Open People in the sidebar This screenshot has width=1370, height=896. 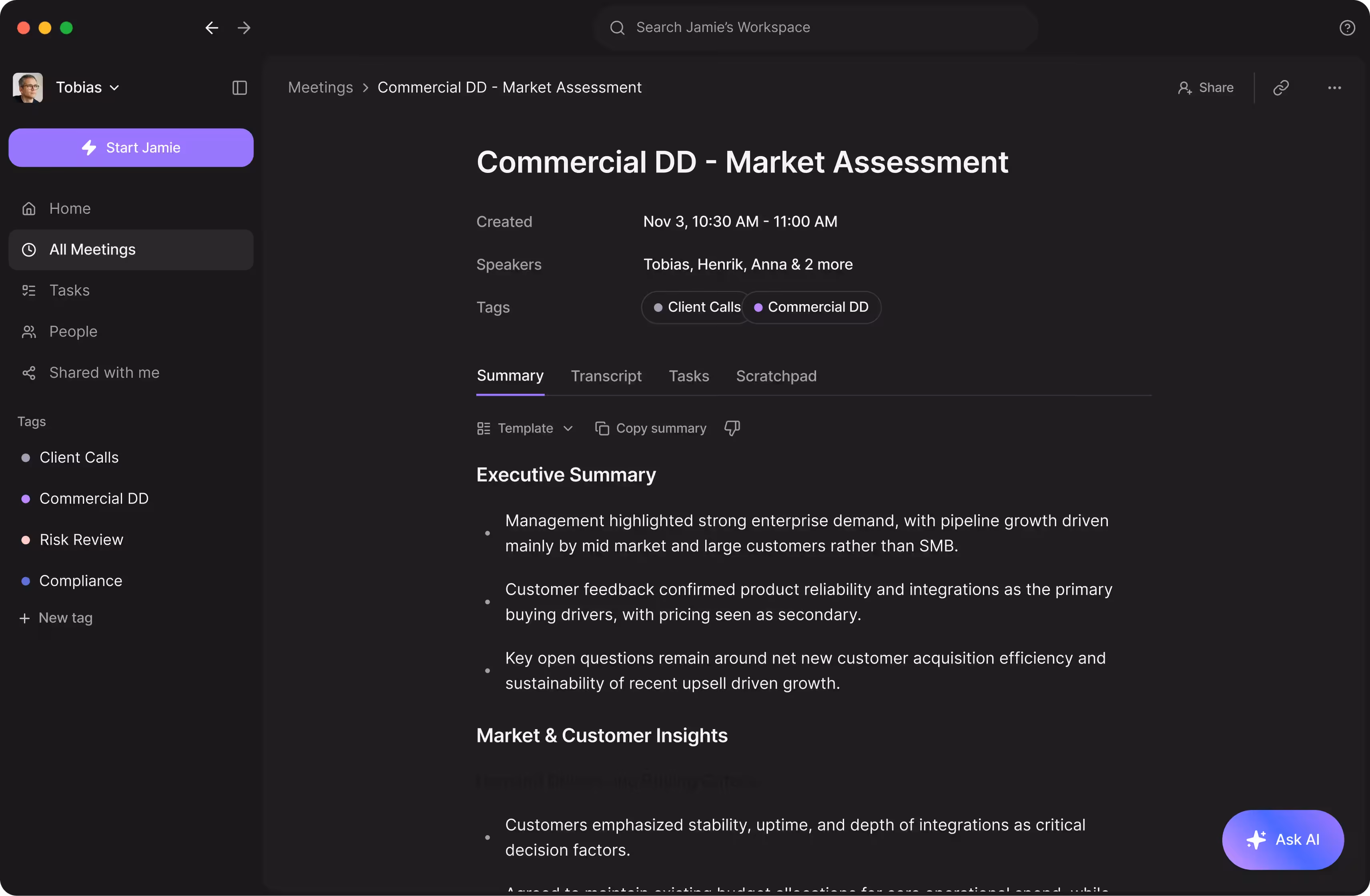[x=131, y=331]
